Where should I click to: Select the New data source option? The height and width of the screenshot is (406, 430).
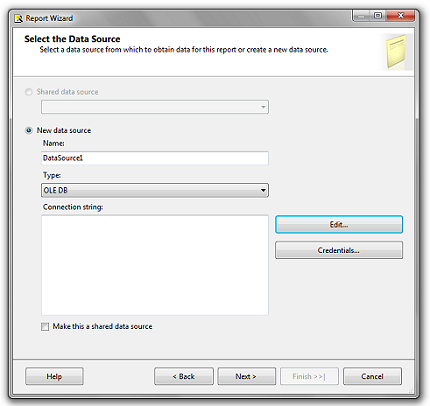click(29, 130)
